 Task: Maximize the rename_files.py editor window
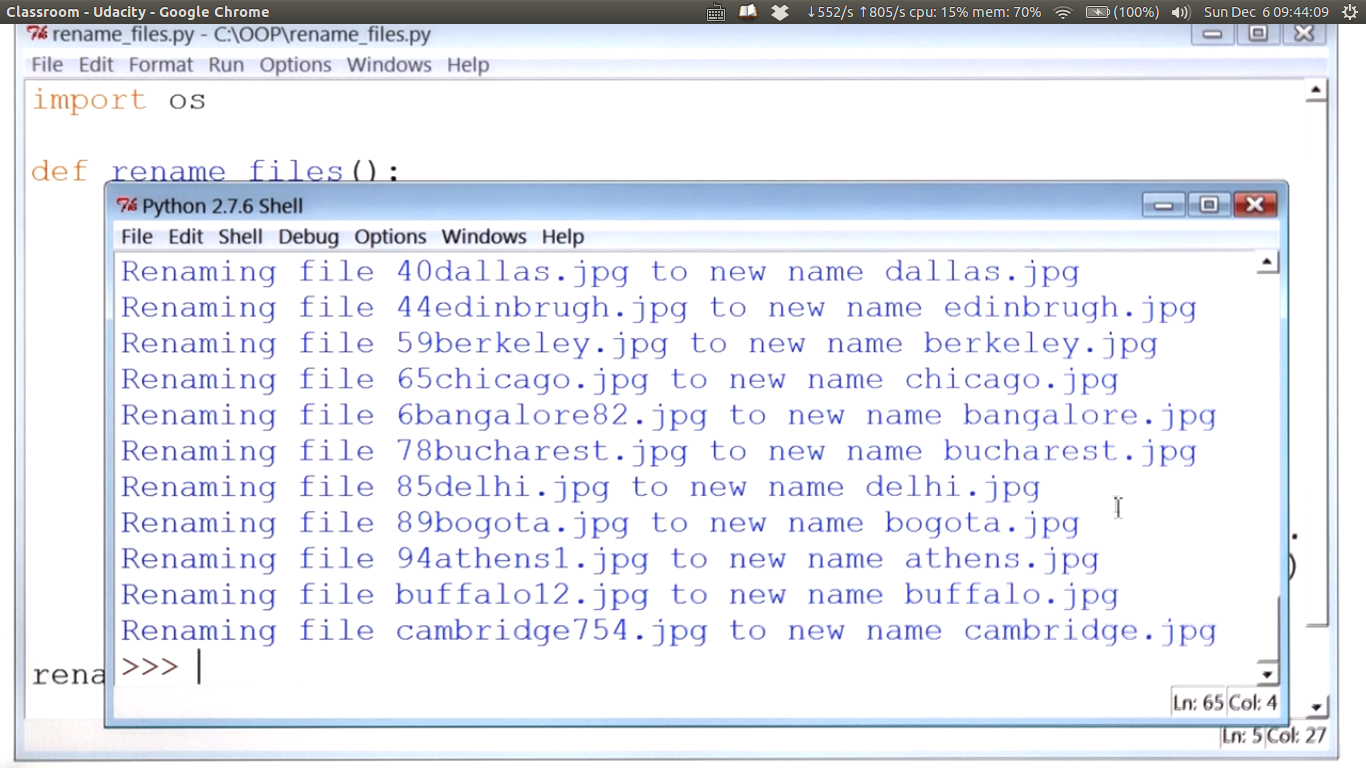[x=1259, y=34]
